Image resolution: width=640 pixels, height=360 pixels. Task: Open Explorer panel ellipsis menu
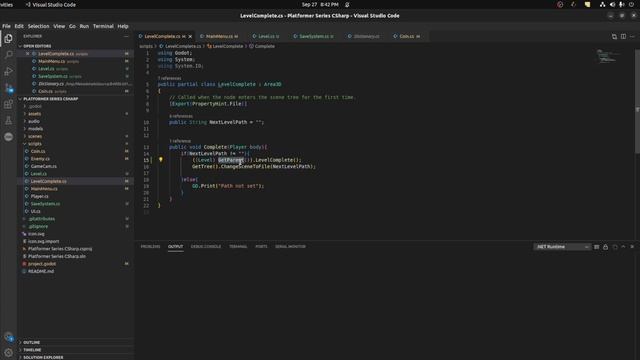[x=126, y=36]
